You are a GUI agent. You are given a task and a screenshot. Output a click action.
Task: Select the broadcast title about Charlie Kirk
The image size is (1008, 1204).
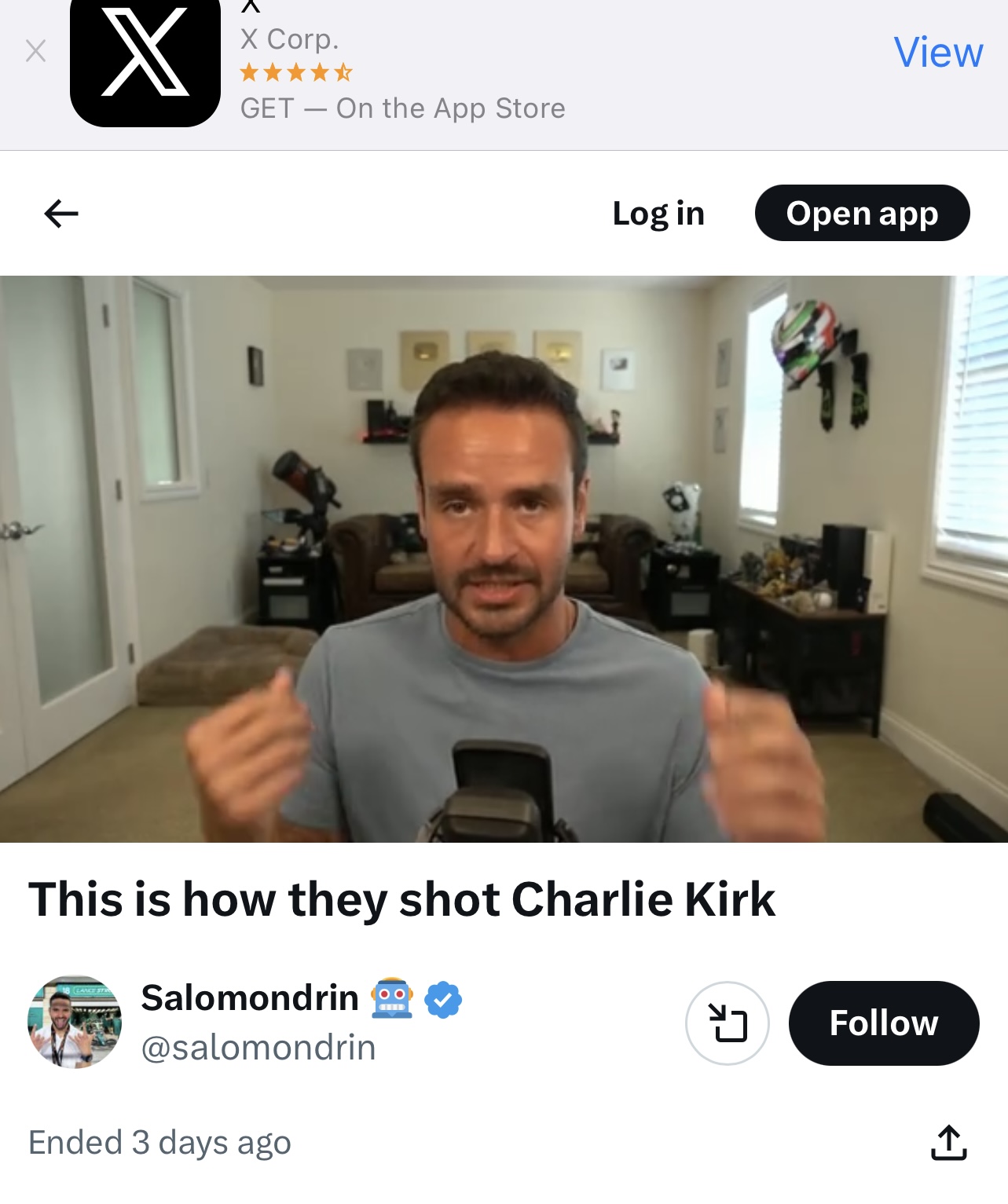tap(402, 899)
